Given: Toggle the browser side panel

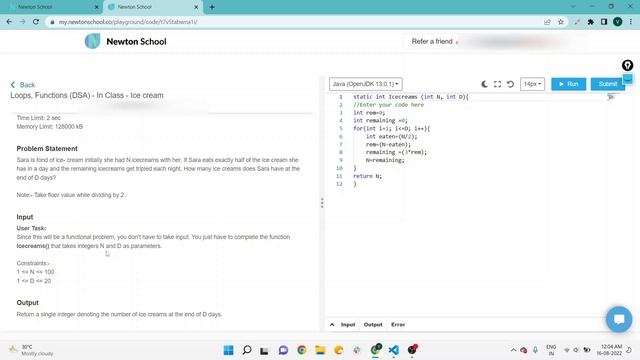Looking at the screenshot, I should (604, 22).
